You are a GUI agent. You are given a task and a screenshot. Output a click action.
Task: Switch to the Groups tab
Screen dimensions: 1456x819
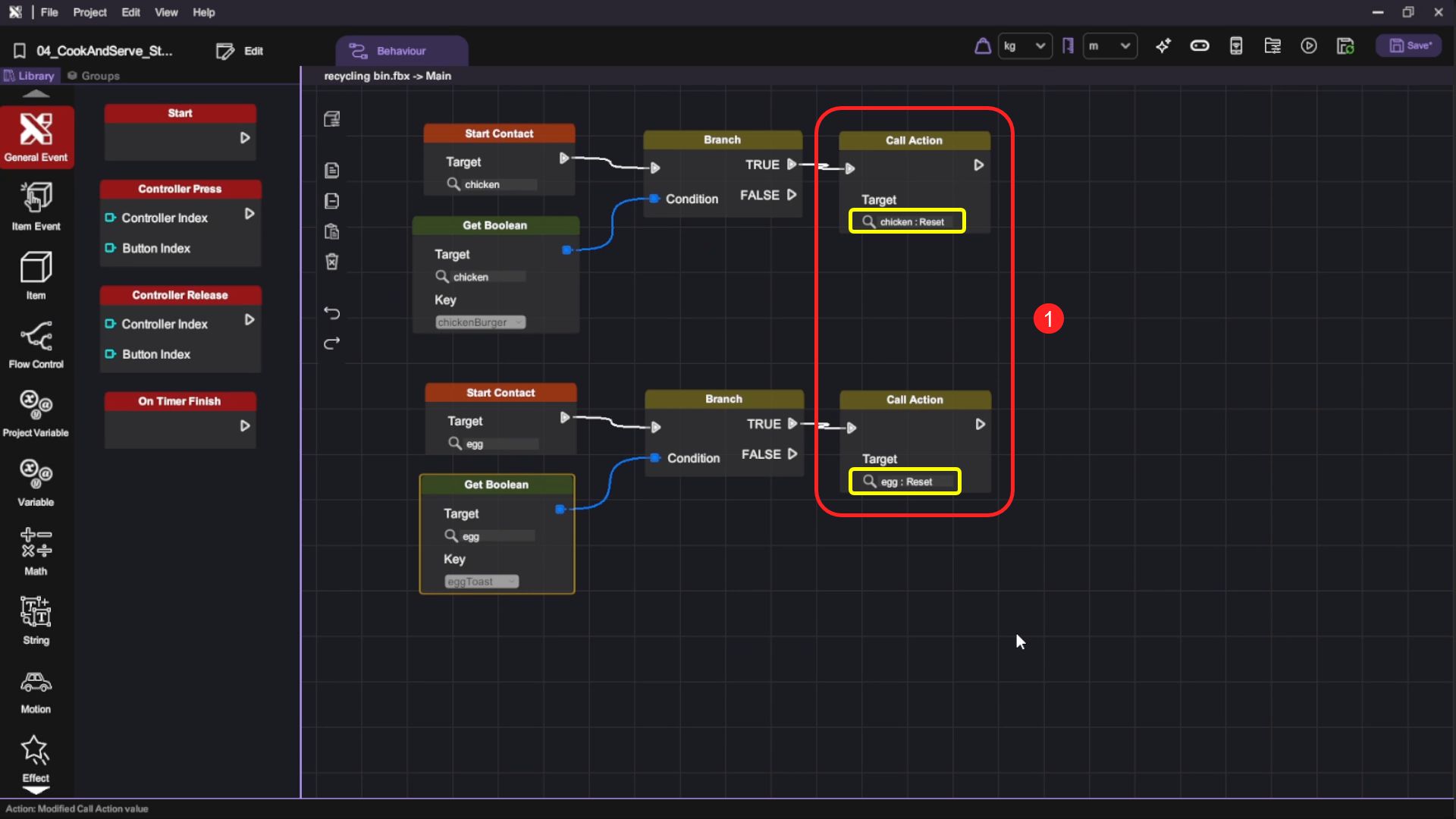click(94, 76)
